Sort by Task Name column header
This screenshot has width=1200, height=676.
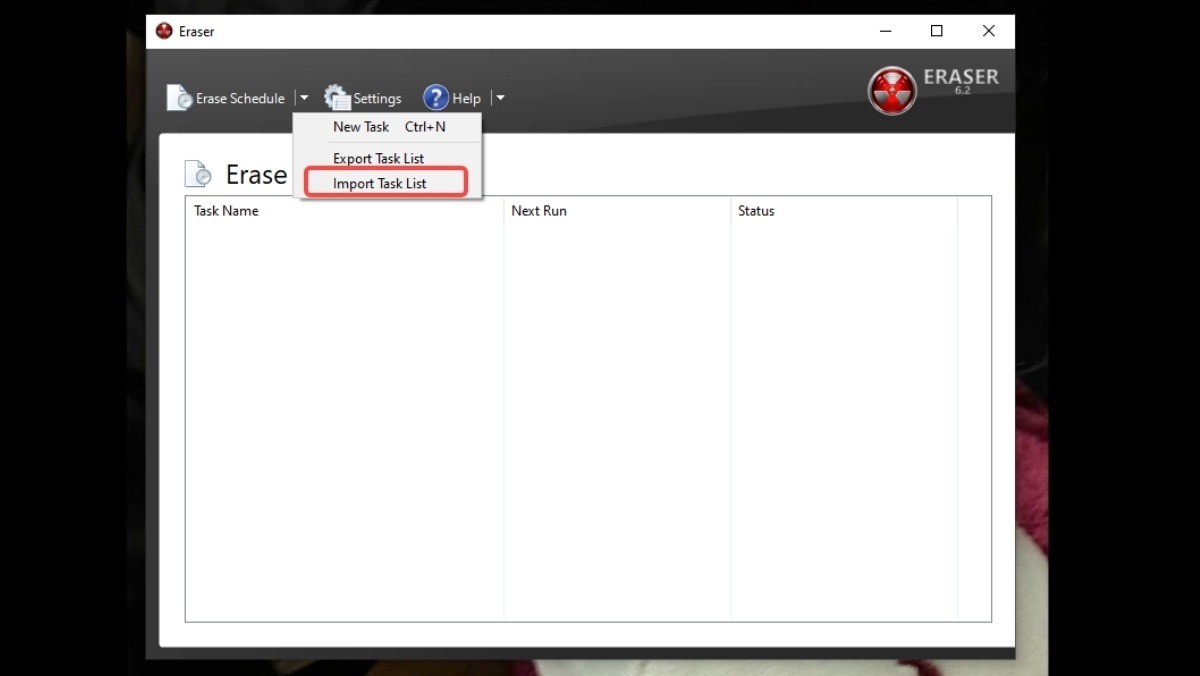(344, 211)
